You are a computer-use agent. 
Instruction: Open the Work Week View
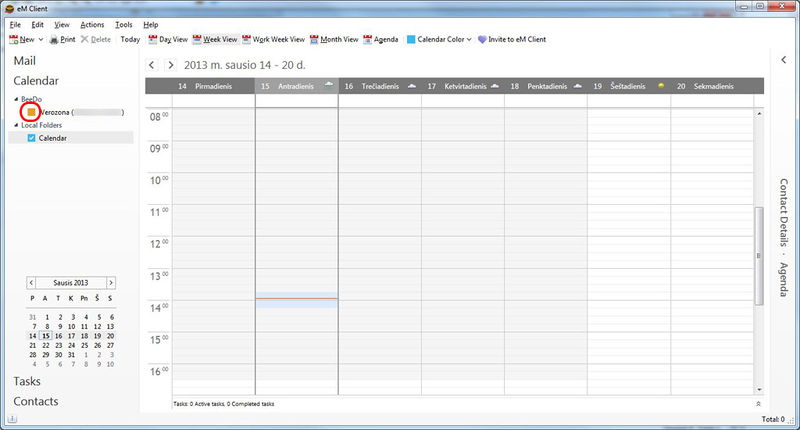pyautogui.click(x=273, y=39)
